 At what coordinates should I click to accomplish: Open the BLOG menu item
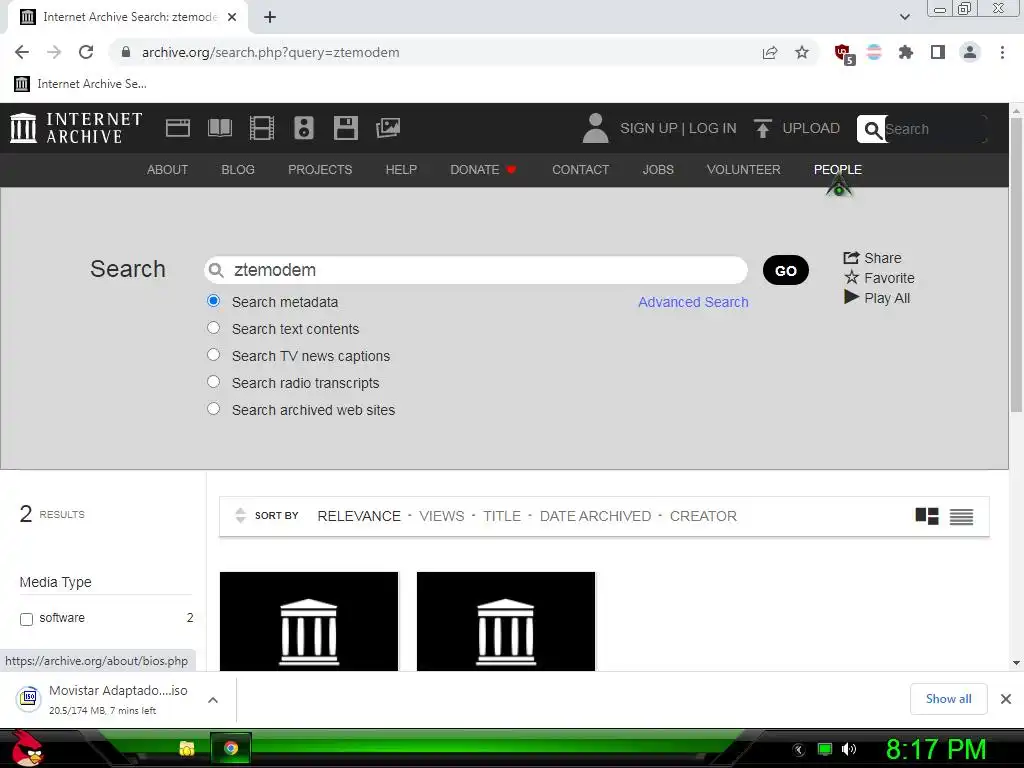tap(238, 170)
